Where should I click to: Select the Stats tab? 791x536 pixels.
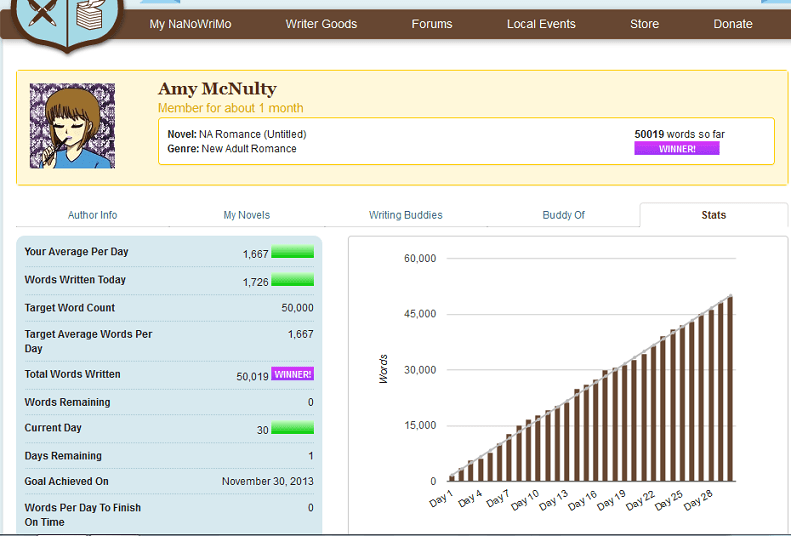pos(713,215)
